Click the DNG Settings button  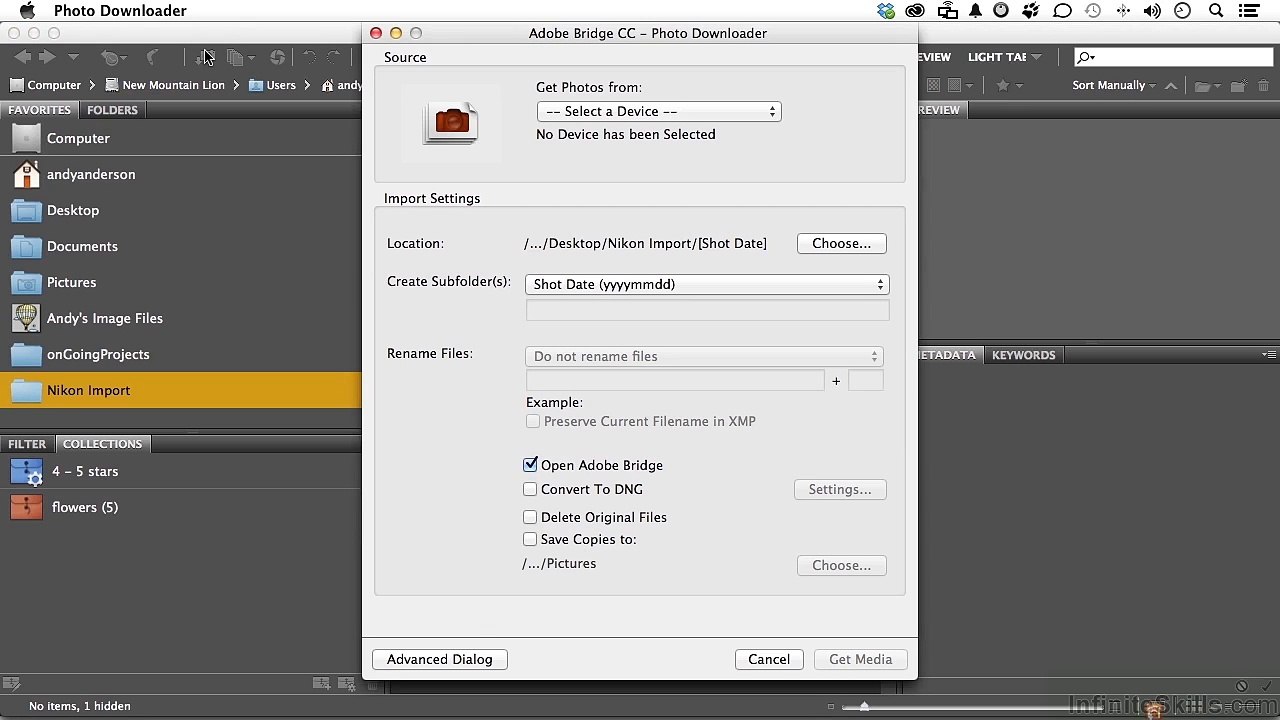tap(840, 489)
